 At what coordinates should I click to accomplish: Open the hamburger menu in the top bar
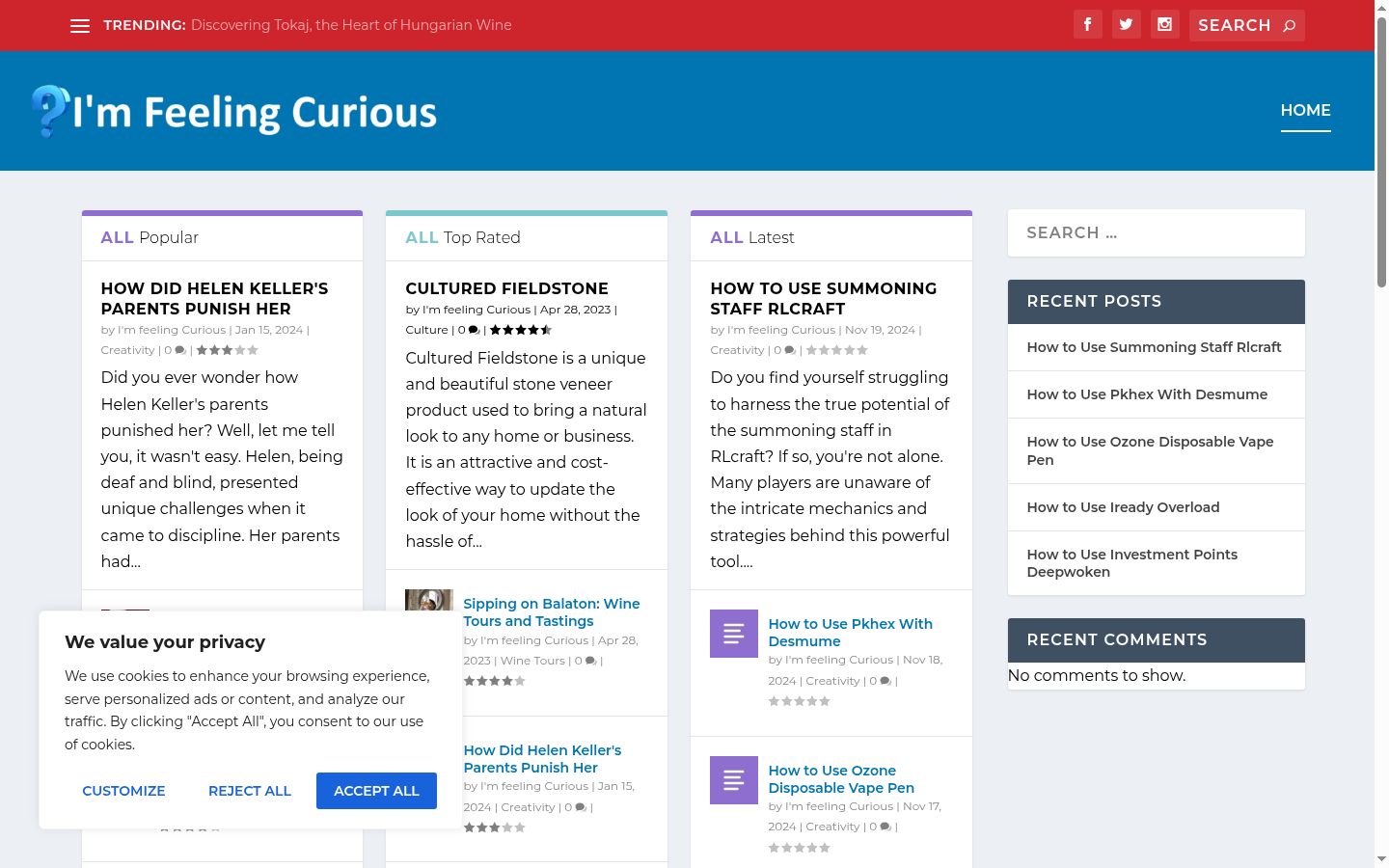click(x=80, y=26)
